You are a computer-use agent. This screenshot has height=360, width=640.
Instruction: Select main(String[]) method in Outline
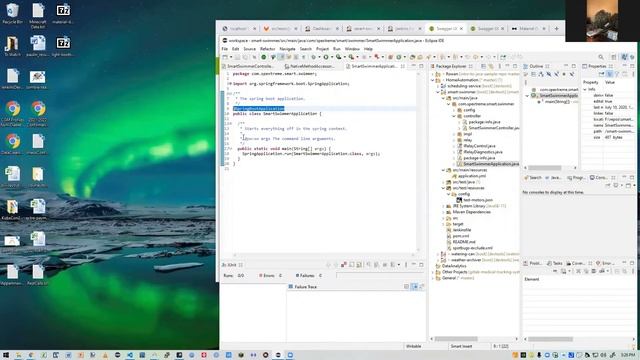click(x=557, y=102)
